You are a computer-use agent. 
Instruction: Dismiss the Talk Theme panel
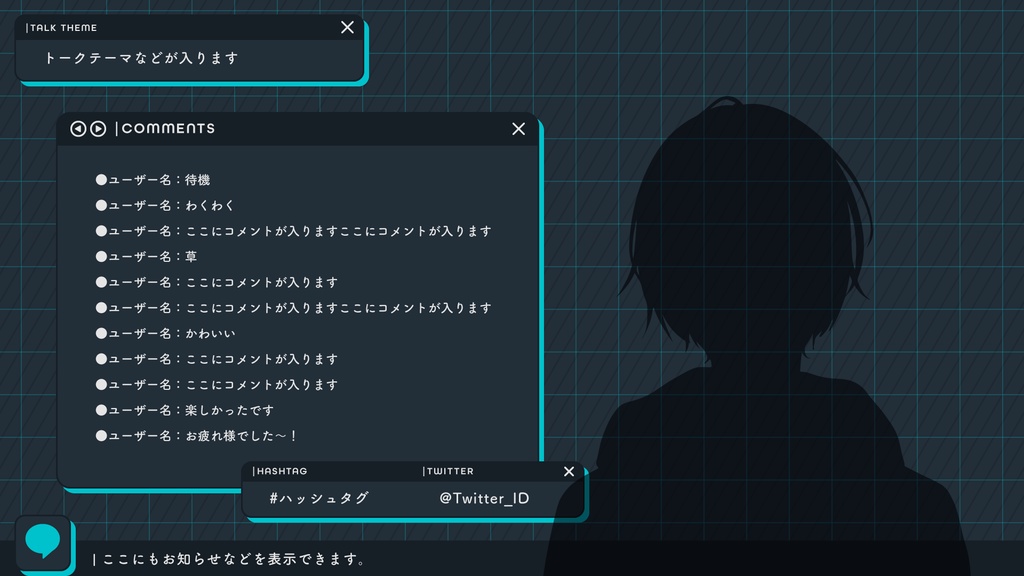tap(347, 27)
